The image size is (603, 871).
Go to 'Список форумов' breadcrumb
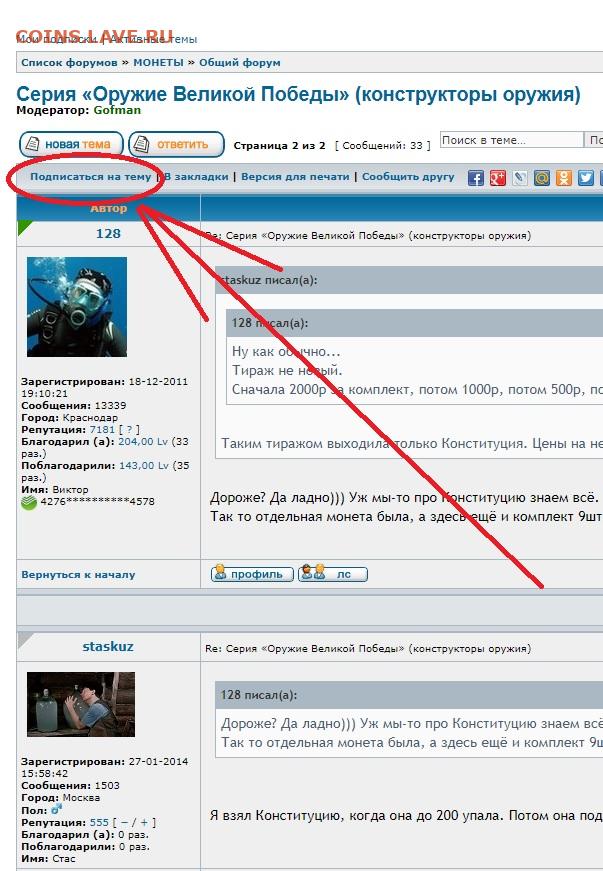pos(69,63)
